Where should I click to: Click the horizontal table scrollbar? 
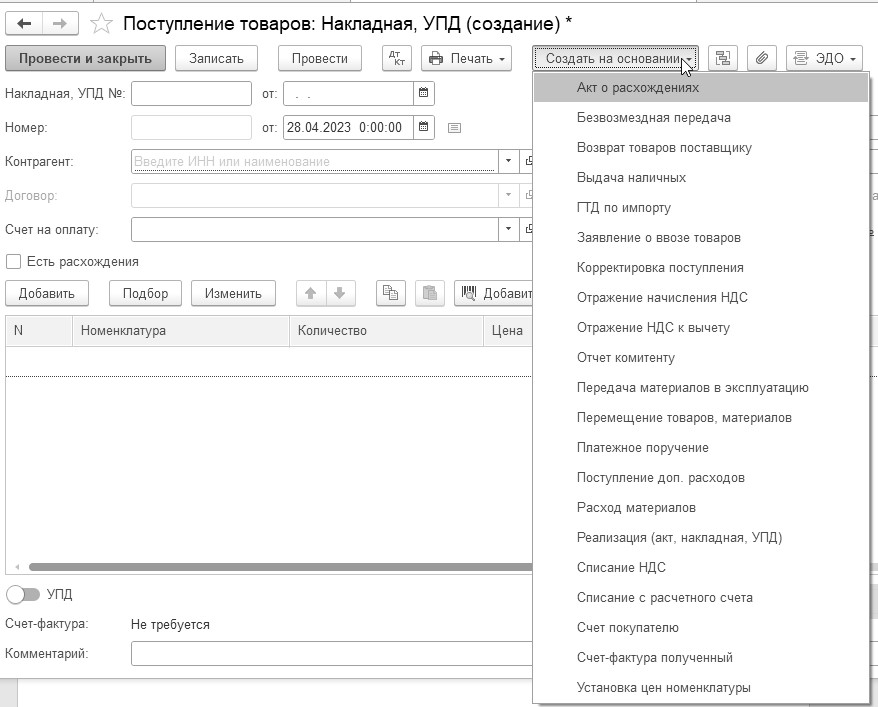tap(280, 567)
